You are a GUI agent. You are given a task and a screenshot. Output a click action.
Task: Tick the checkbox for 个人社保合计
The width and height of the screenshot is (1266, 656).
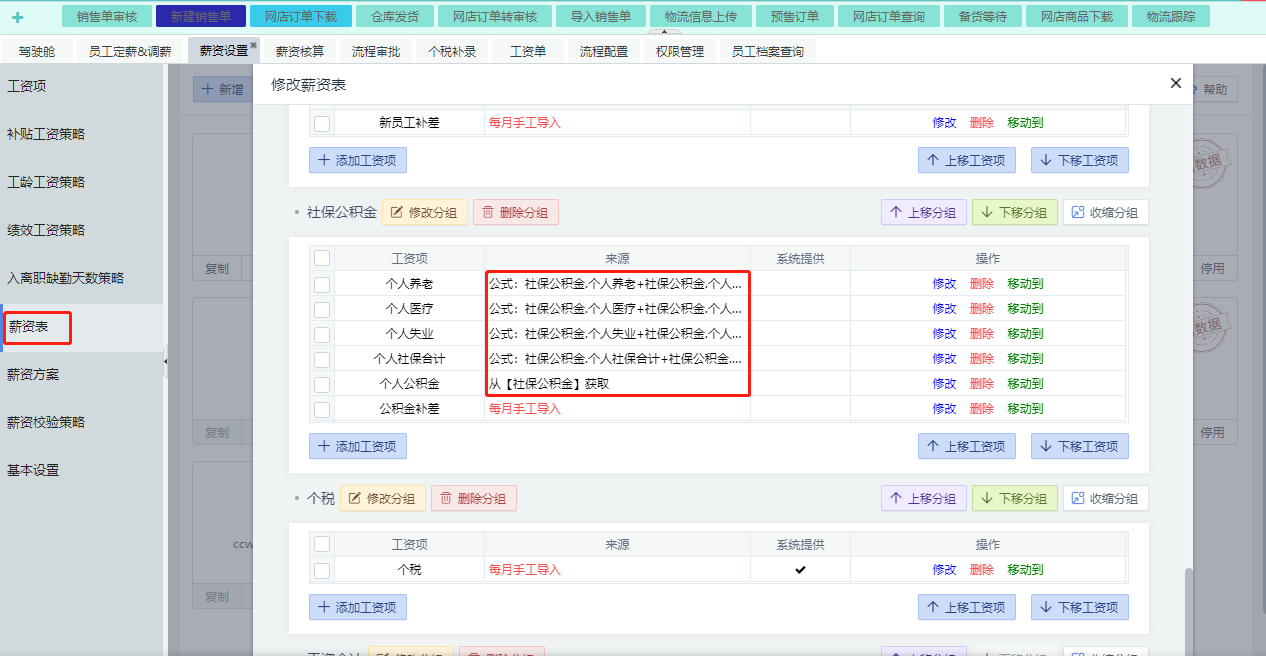pos(322,359)
